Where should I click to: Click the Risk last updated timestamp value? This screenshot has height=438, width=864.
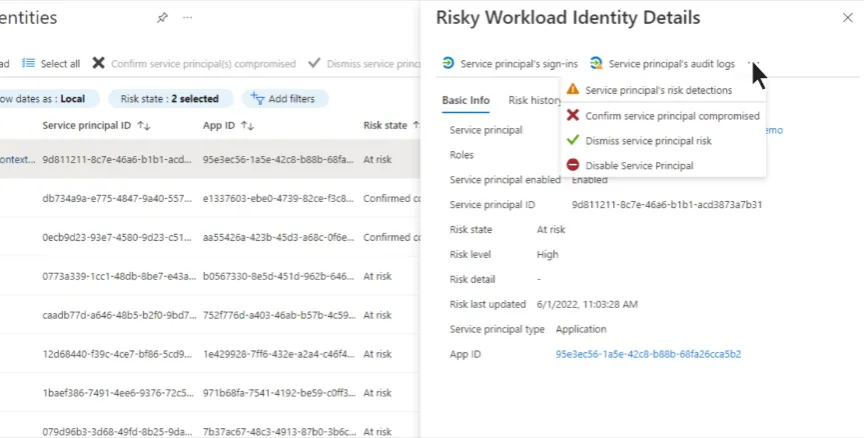pos(587,304)
